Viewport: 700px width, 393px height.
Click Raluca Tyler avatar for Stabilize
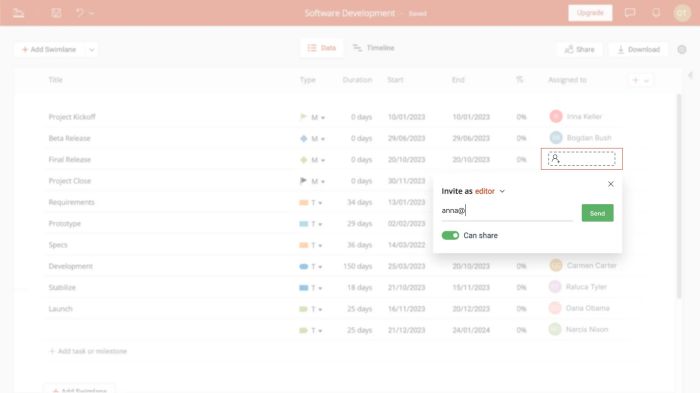[x=555, y=286]
